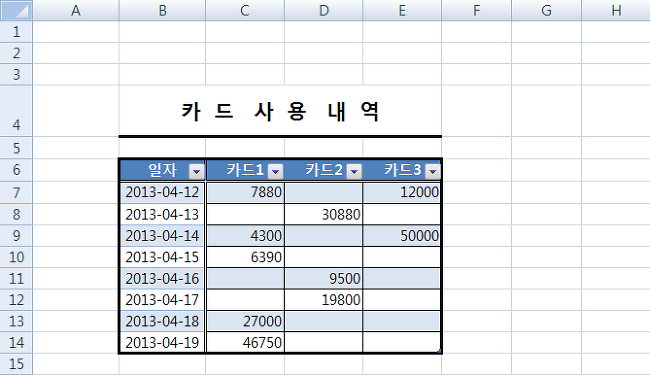The width and height of the screenshot is (650, 375).
Task: Select row 8 header
Action: coord(16,214)
